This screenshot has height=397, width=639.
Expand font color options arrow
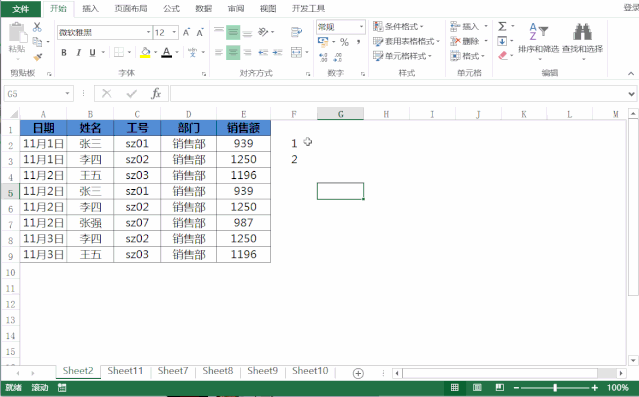coord(177,53)
